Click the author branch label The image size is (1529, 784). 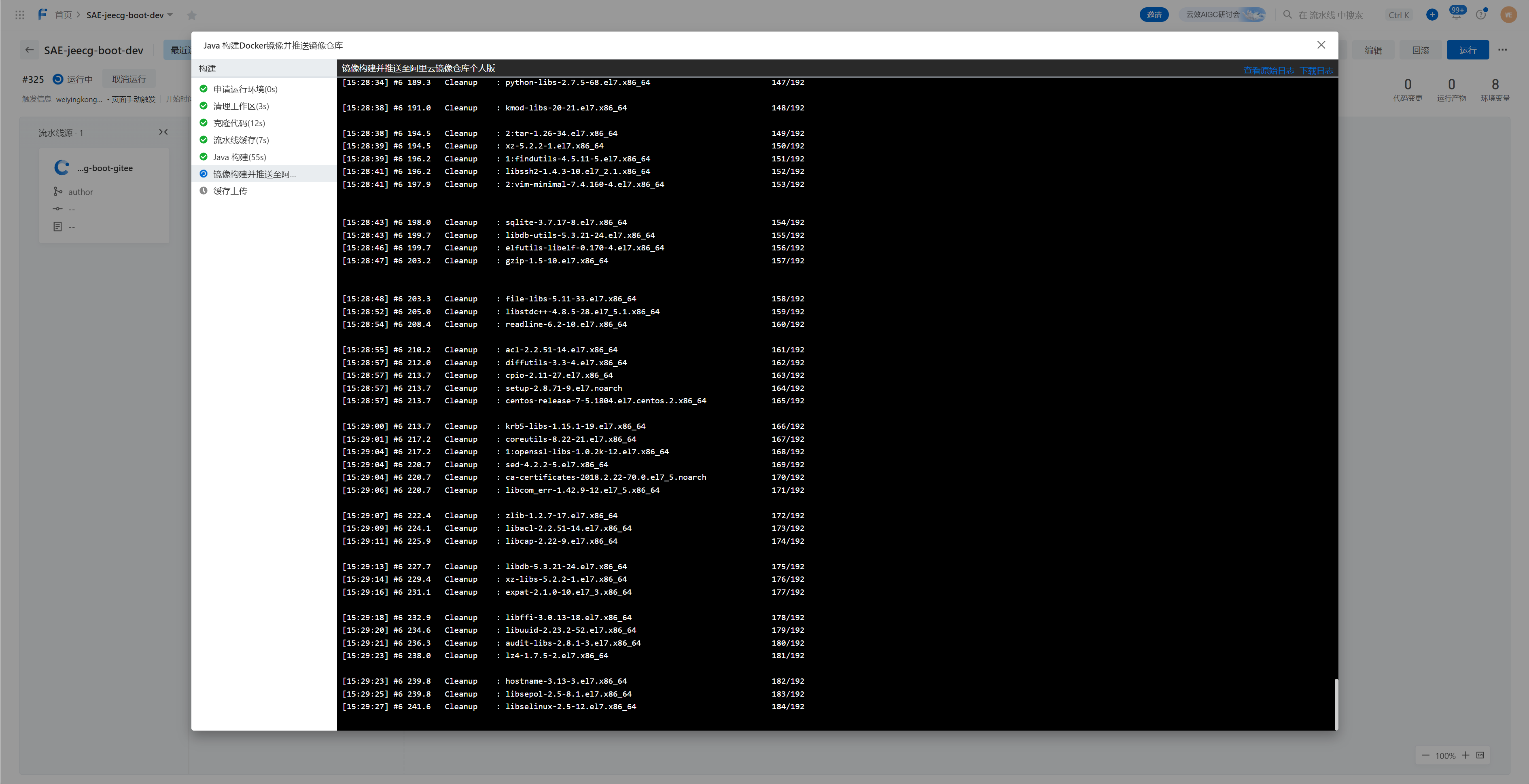81,192
